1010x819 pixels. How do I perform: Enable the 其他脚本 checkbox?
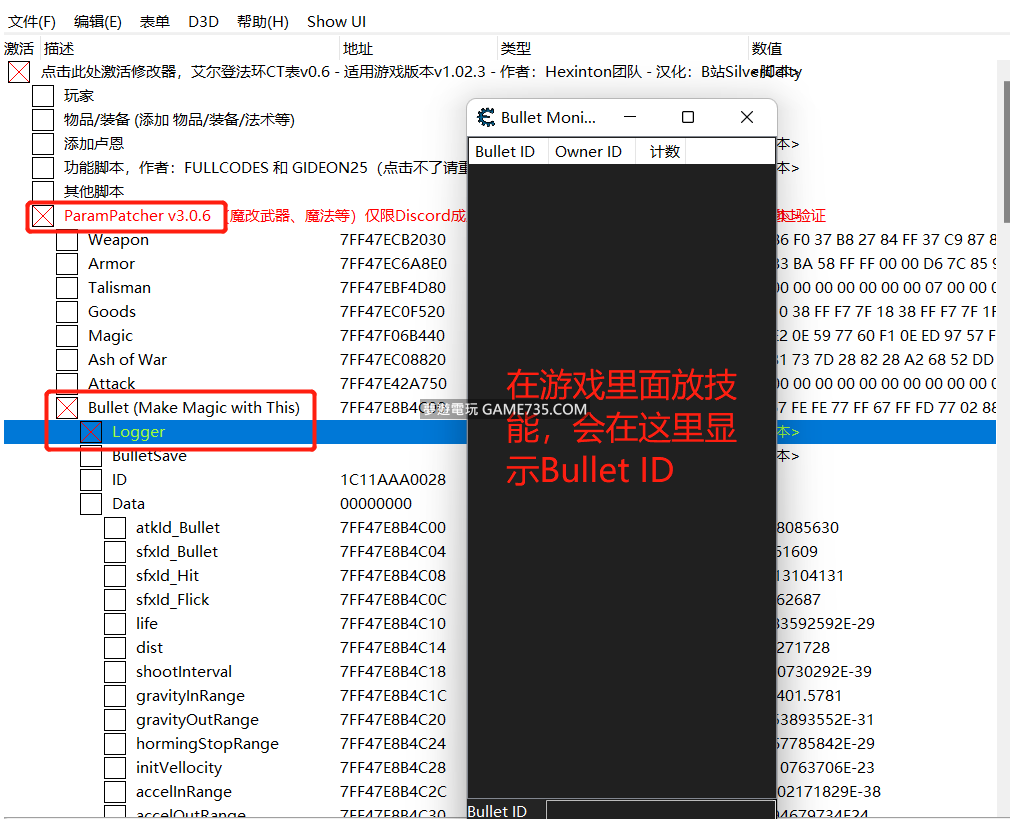pos(43,191)
